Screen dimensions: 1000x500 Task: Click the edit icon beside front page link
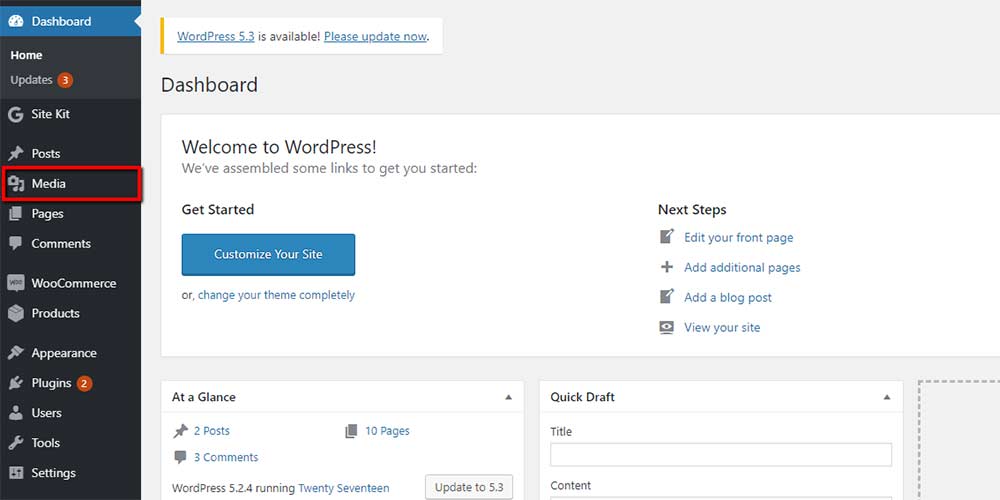(666, 237)
